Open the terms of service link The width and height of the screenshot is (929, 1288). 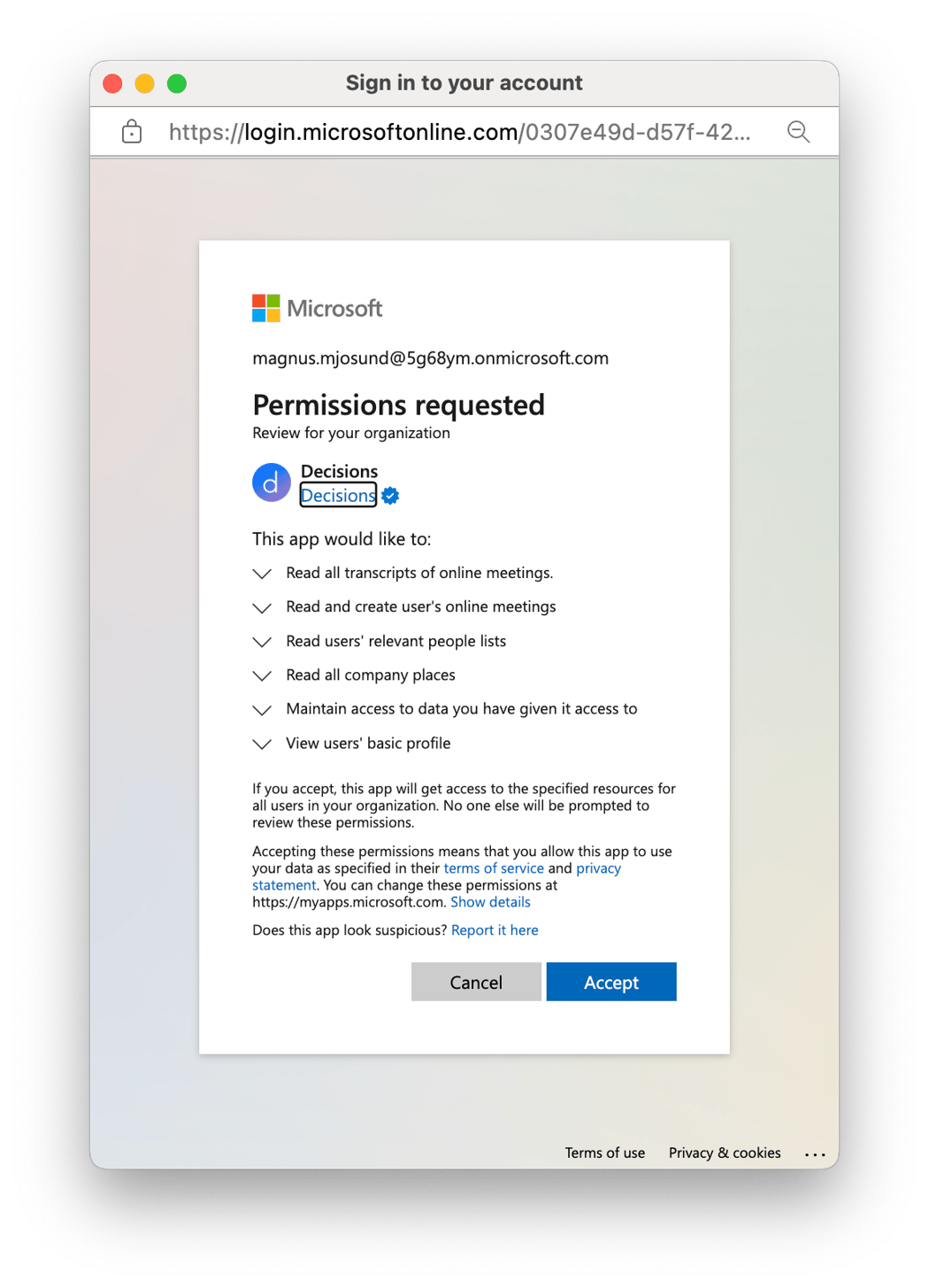[494, 868]
